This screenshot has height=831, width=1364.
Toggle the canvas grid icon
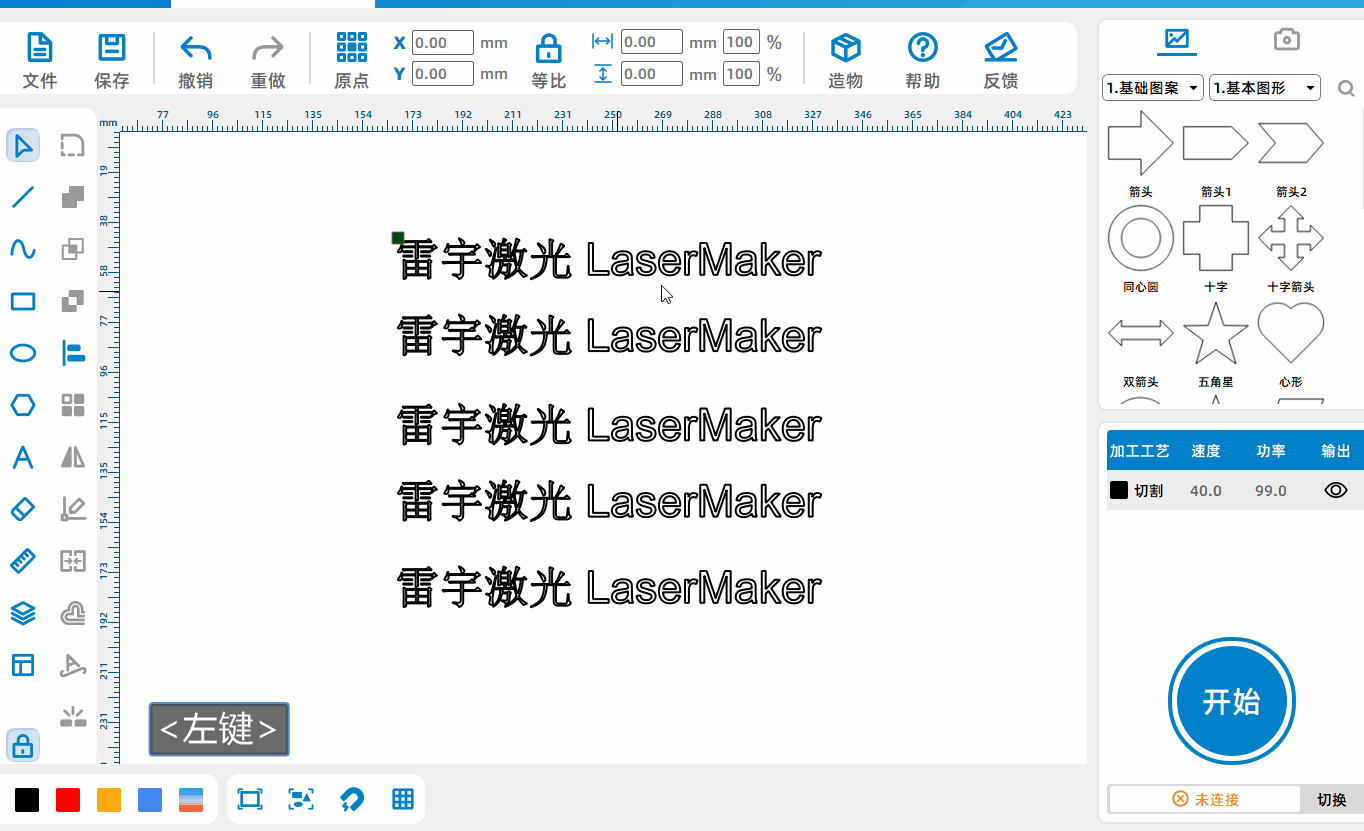tap(403, 798)
